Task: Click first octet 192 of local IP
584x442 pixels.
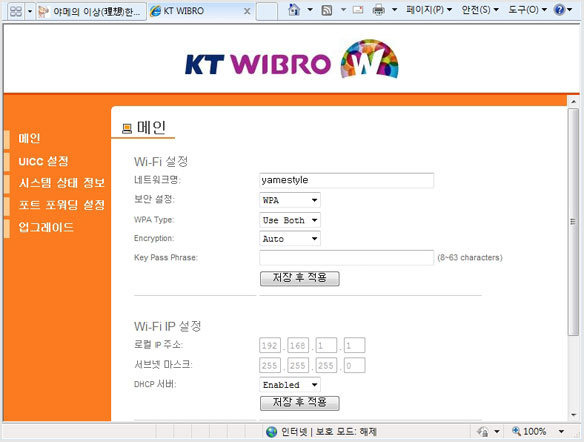Action: [x=270, y=346]
